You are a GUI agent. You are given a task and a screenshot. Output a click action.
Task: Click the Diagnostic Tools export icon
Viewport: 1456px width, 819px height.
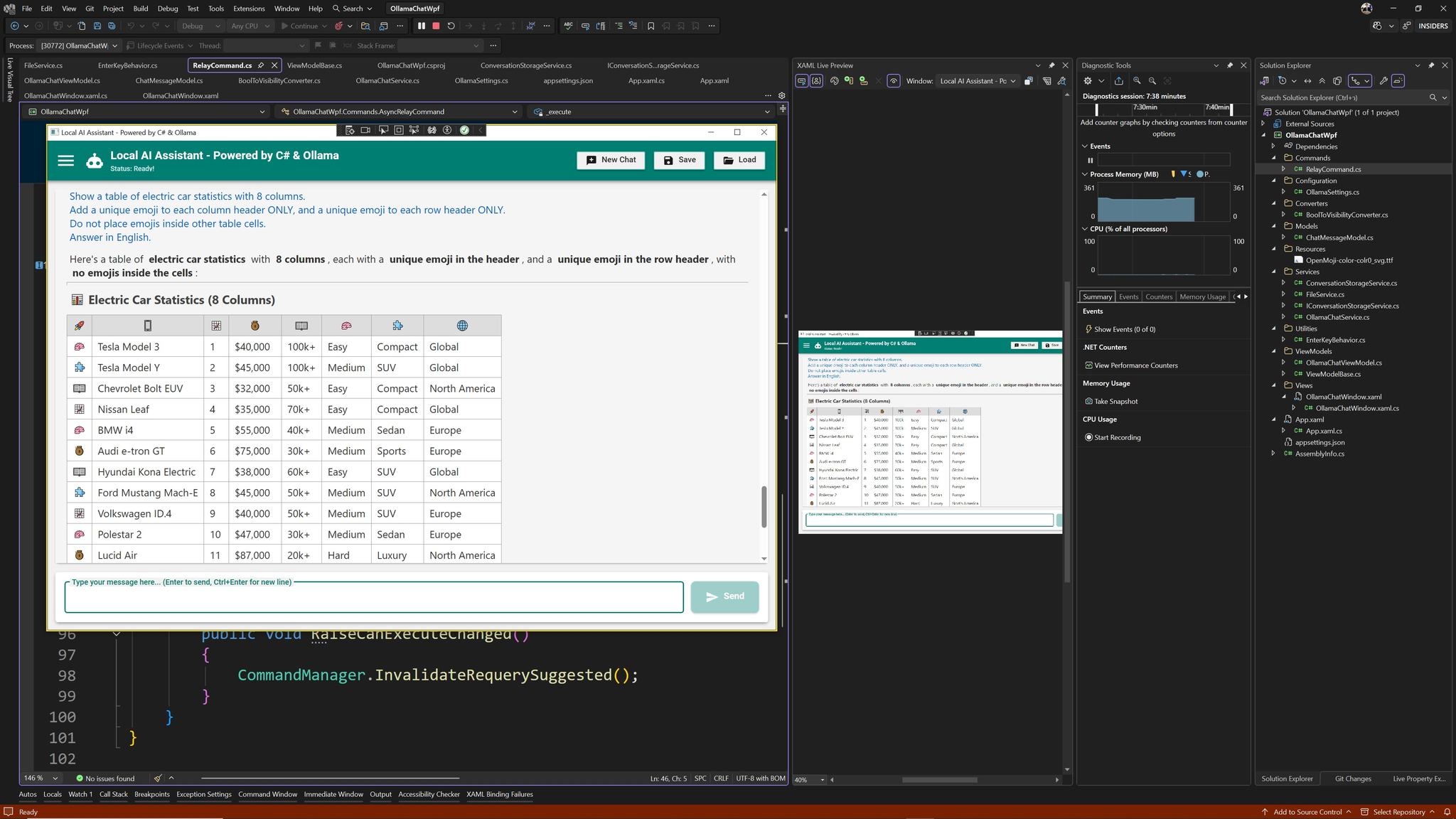(x=1119, y=81)
